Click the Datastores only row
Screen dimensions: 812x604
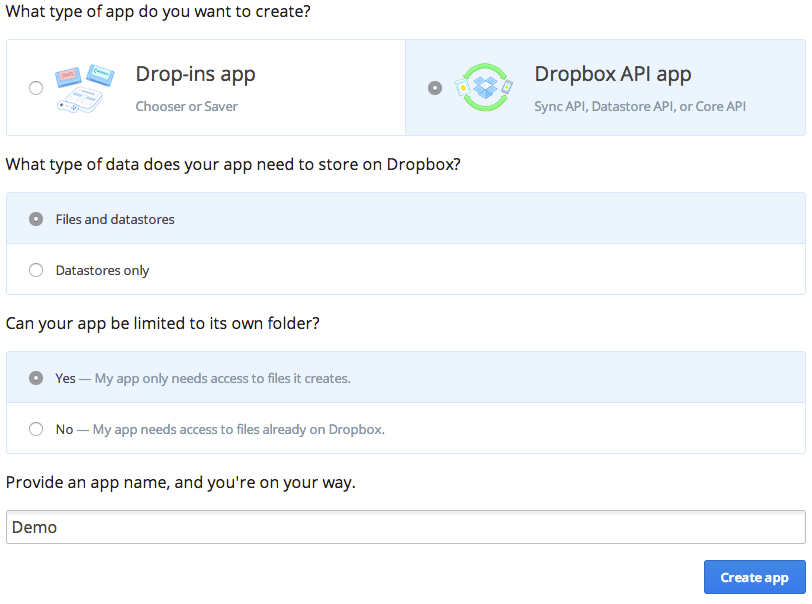point(300,270)
